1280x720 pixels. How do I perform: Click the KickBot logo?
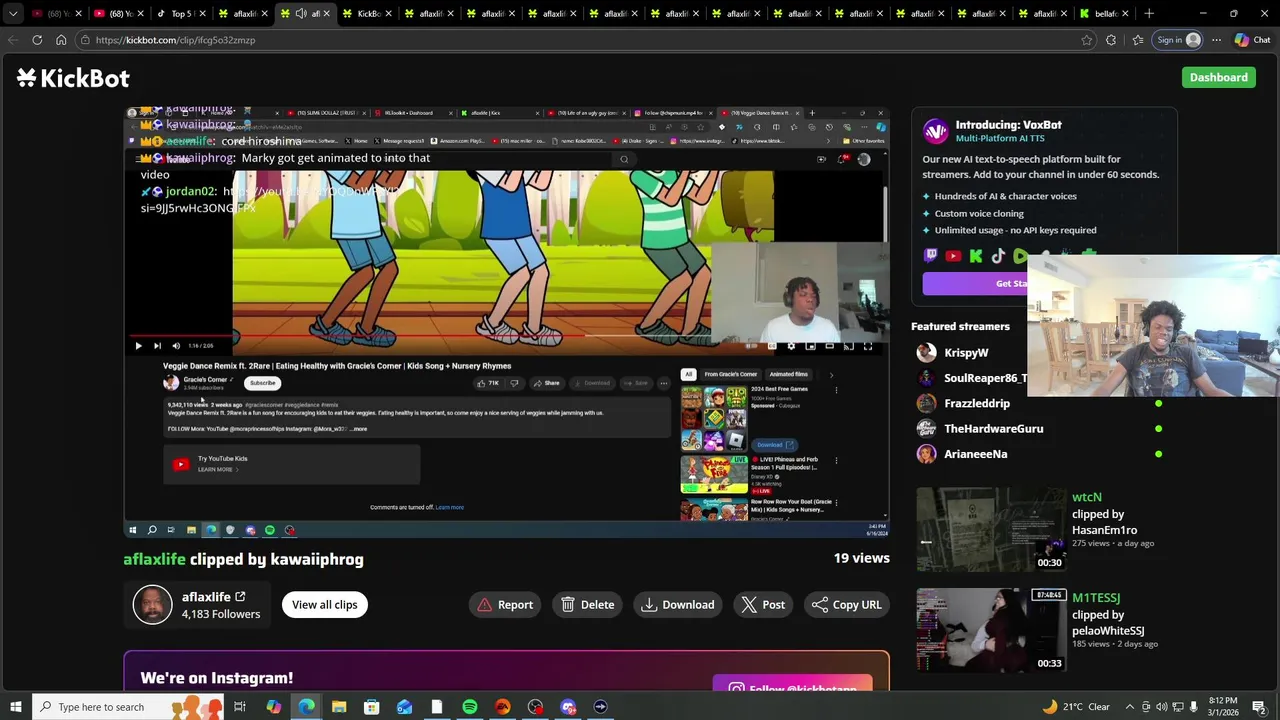click(x=73, y=78)
